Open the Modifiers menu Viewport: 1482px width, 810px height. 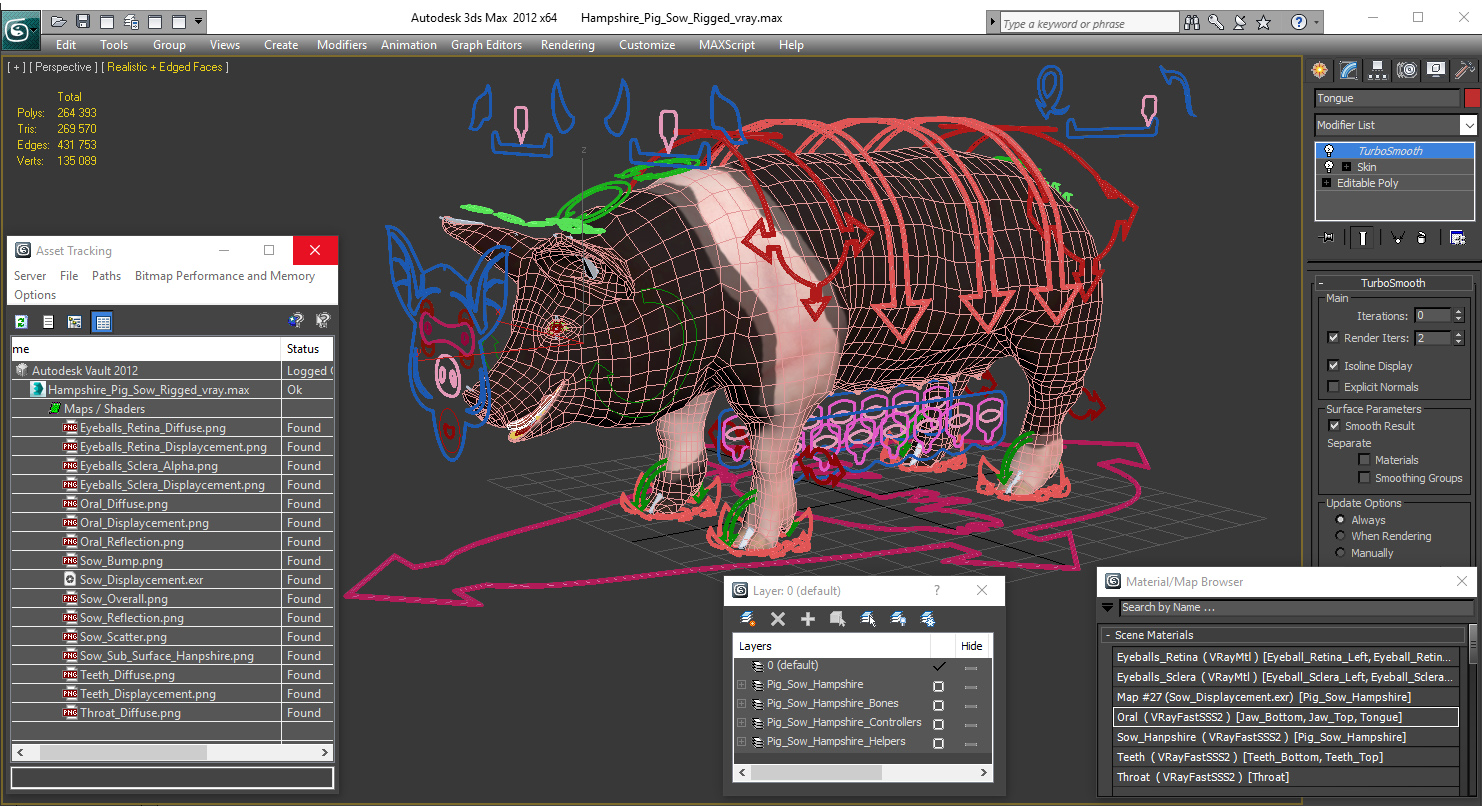pyautogui.click(x=342, y=45)
